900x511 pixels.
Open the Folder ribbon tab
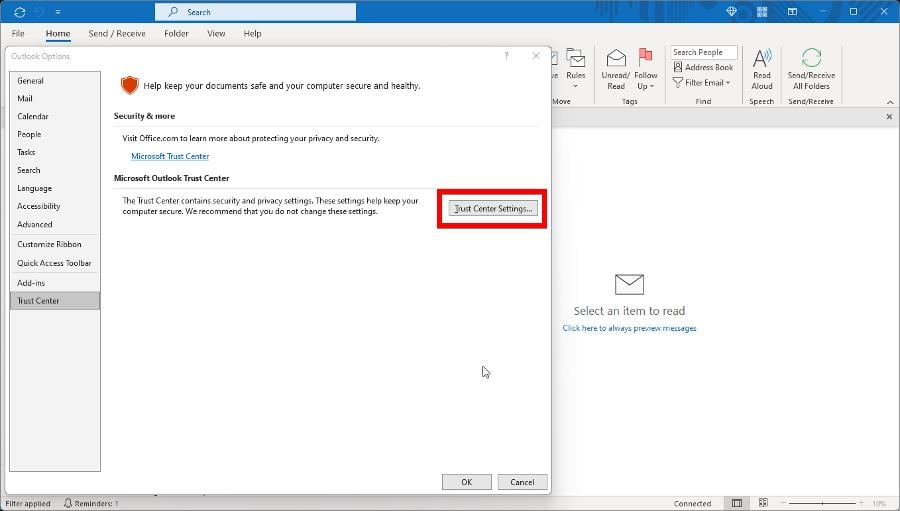(176, 33)
